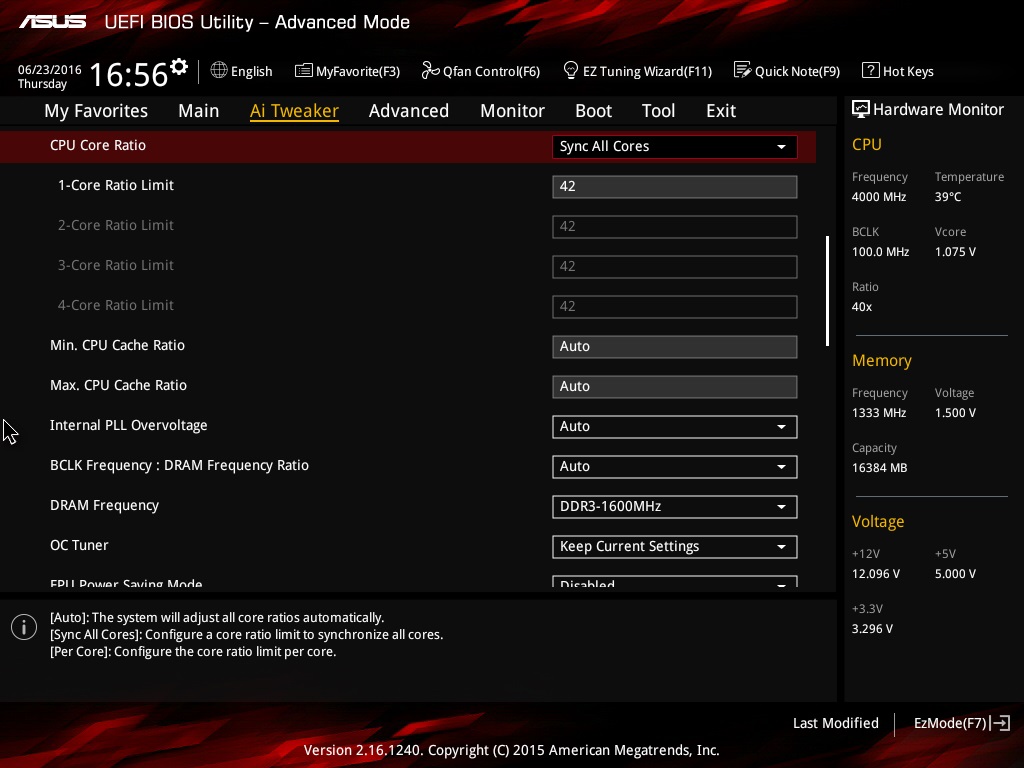
Task: Select the Max. CPU Cache Ratio label
Action: coord(118,385)
